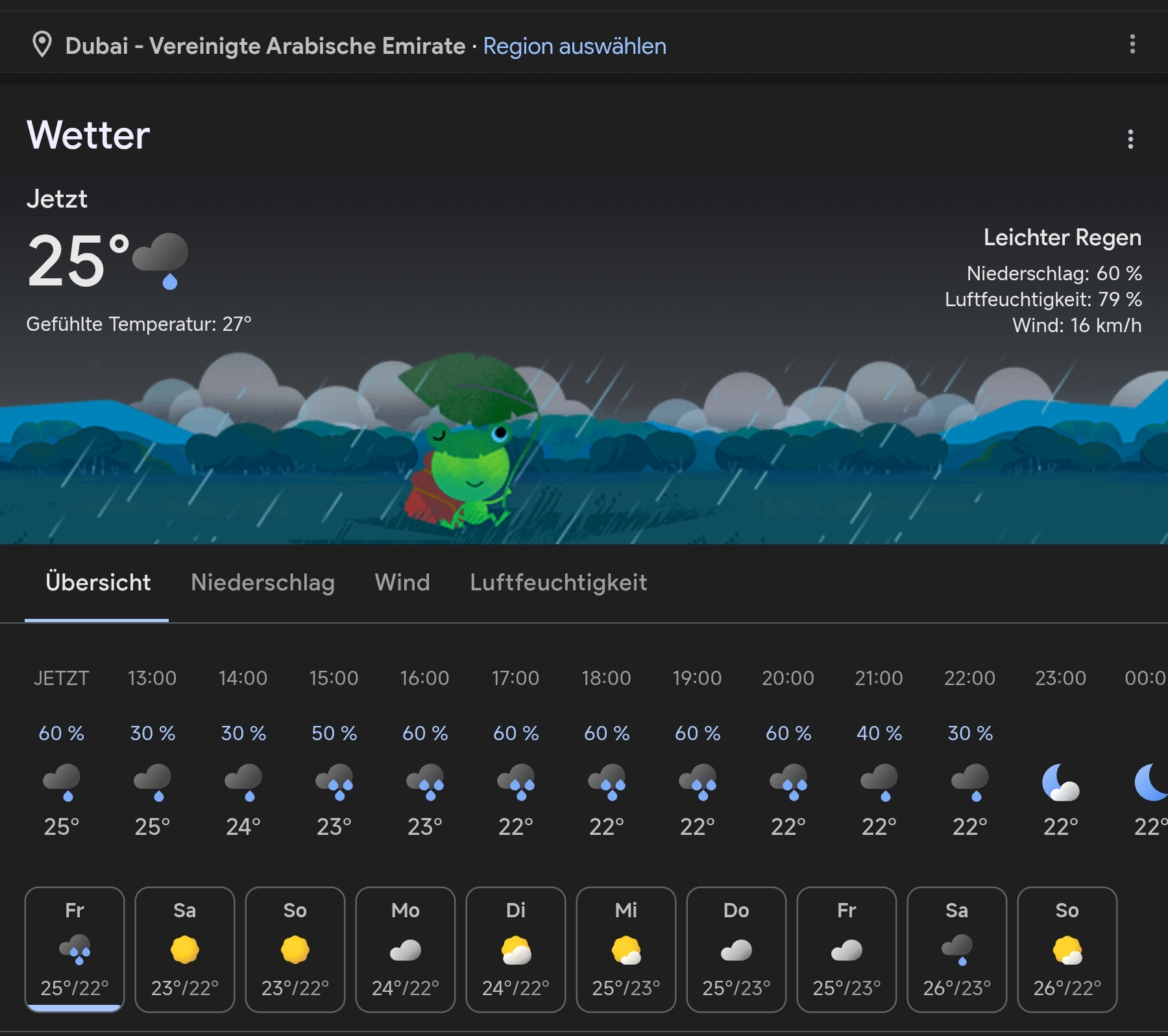Select the last So 26°/22° forecast card
The height and width of the screenshot is (1036, 1168).
1067,949
